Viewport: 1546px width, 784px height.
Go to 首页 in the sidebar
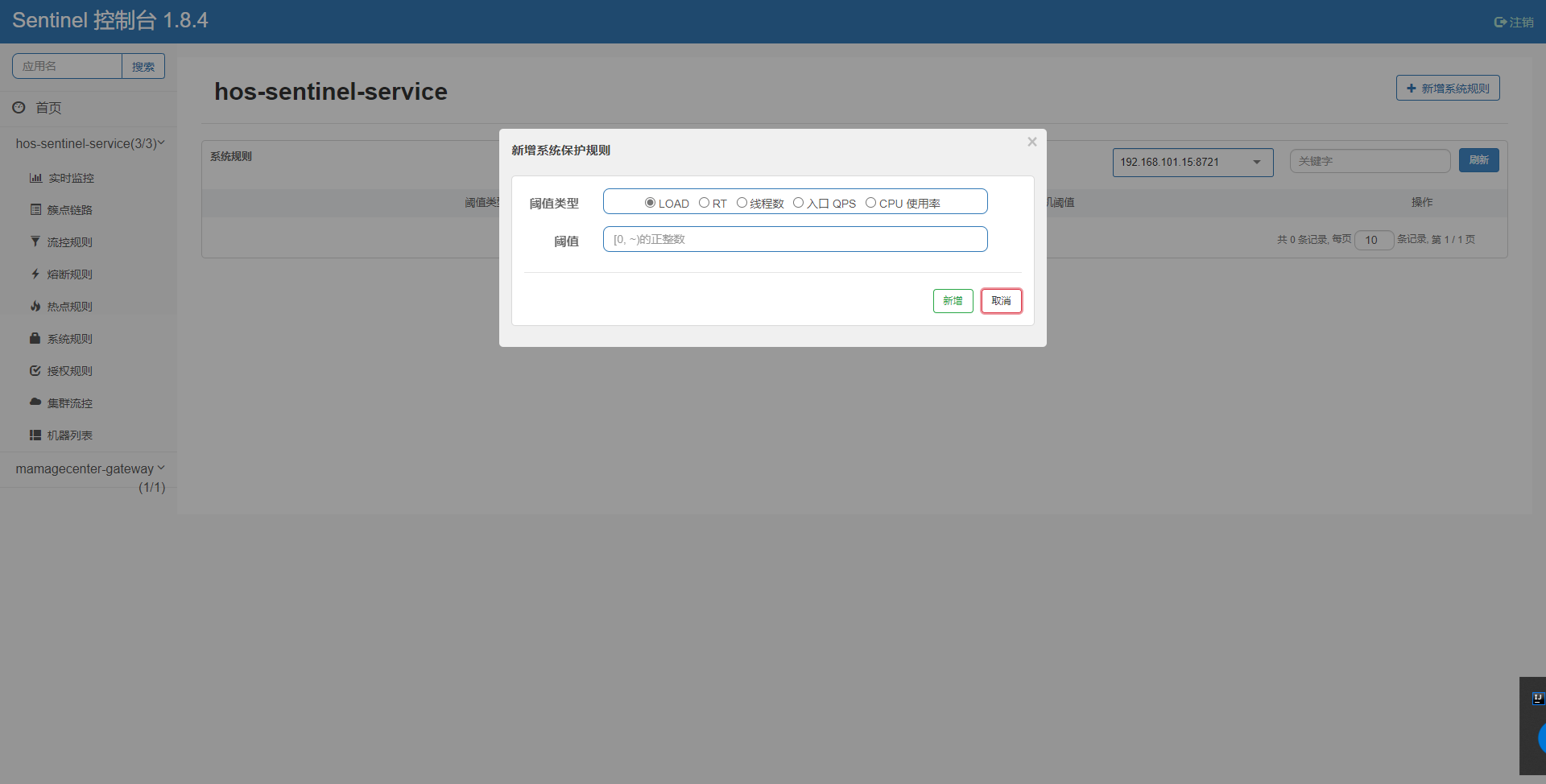click(x=48, y=108)
